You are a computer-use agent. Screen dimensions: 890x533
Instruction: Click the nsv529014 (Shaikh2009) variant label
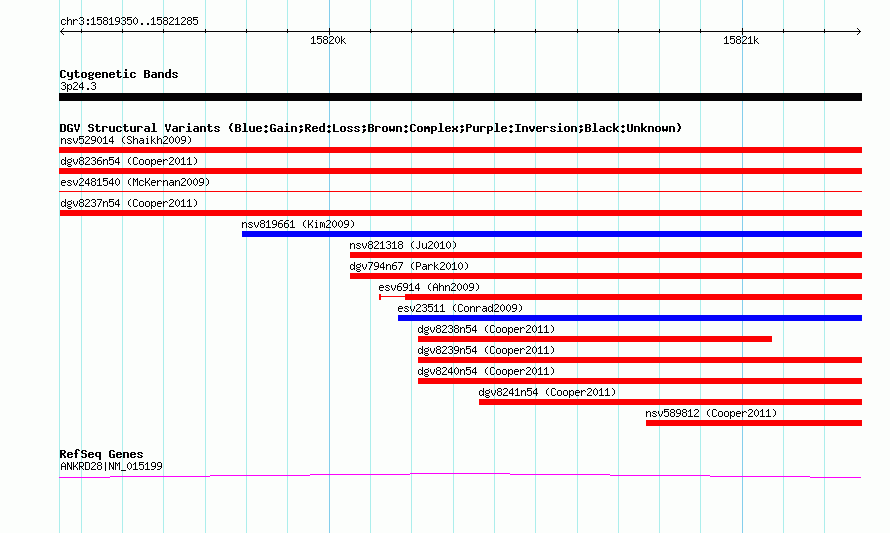(126, 140)
